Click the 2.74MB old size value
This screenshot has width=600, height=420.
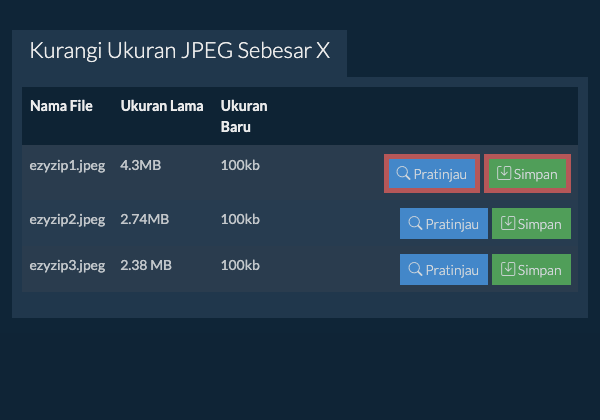(x=145, y=219)
